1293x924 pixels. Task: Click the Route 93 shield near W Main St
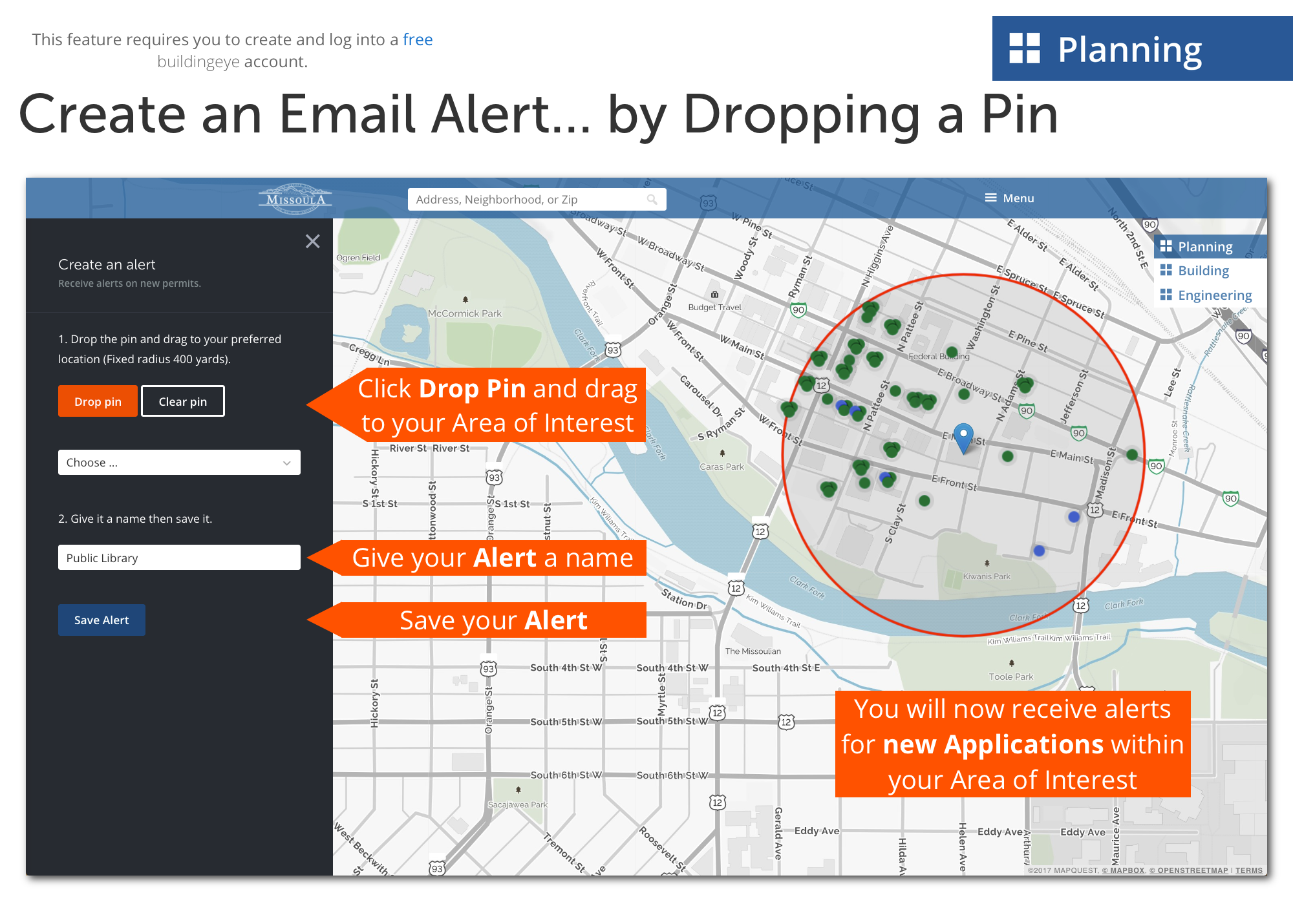[613, 350]
